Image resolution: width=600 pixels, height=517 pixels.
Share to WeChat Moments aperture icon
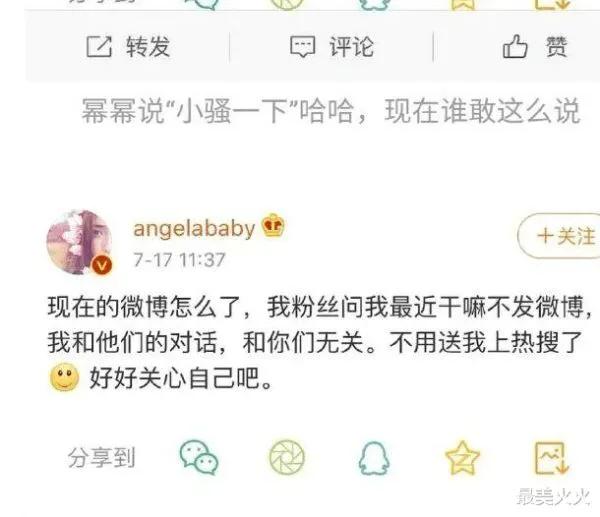[x=287, y=457]
